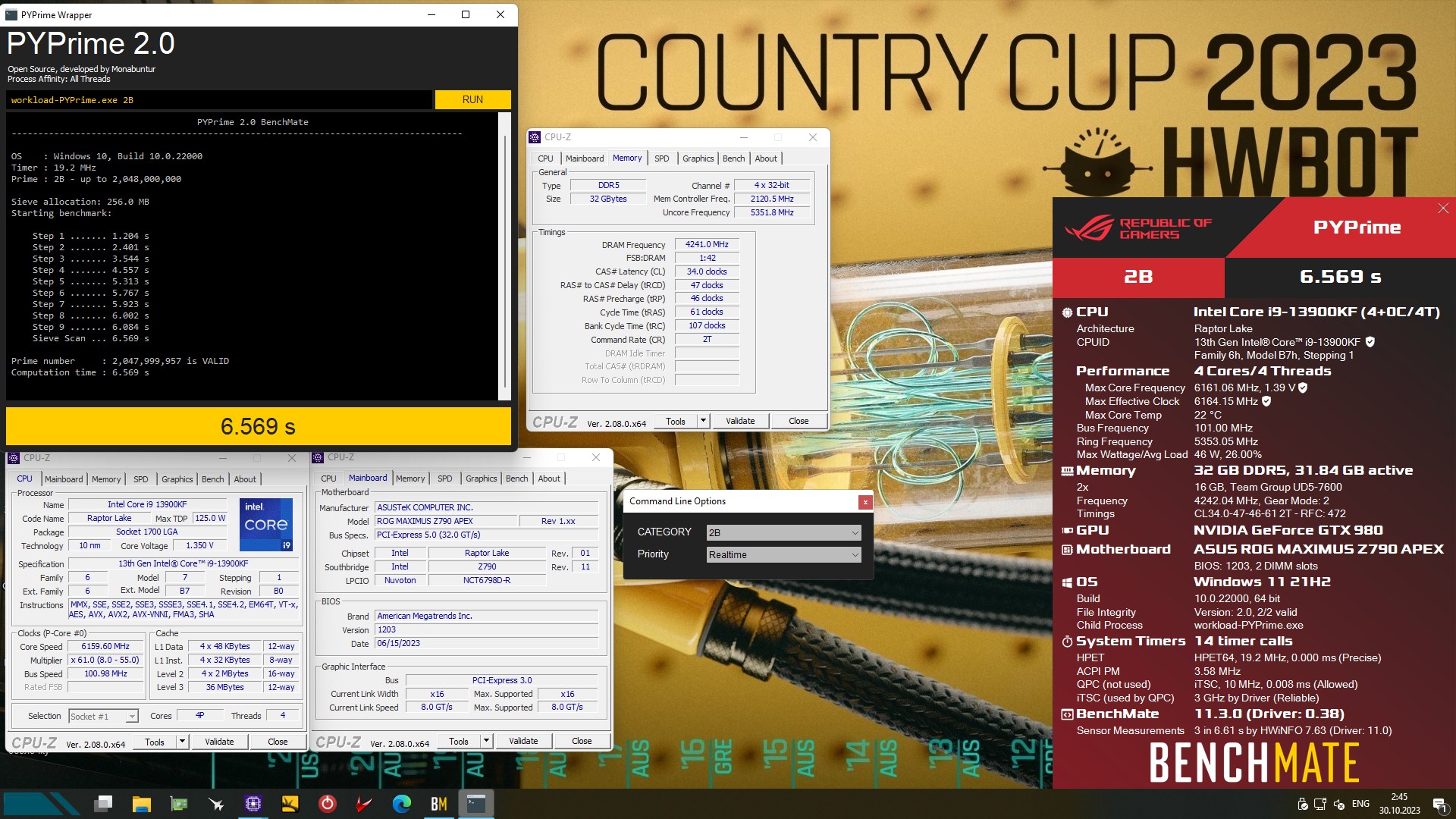Close the Command Line Options dialog
This screenshot has height=819, width=1456.
pyautogui.click(x=864, y=502)
